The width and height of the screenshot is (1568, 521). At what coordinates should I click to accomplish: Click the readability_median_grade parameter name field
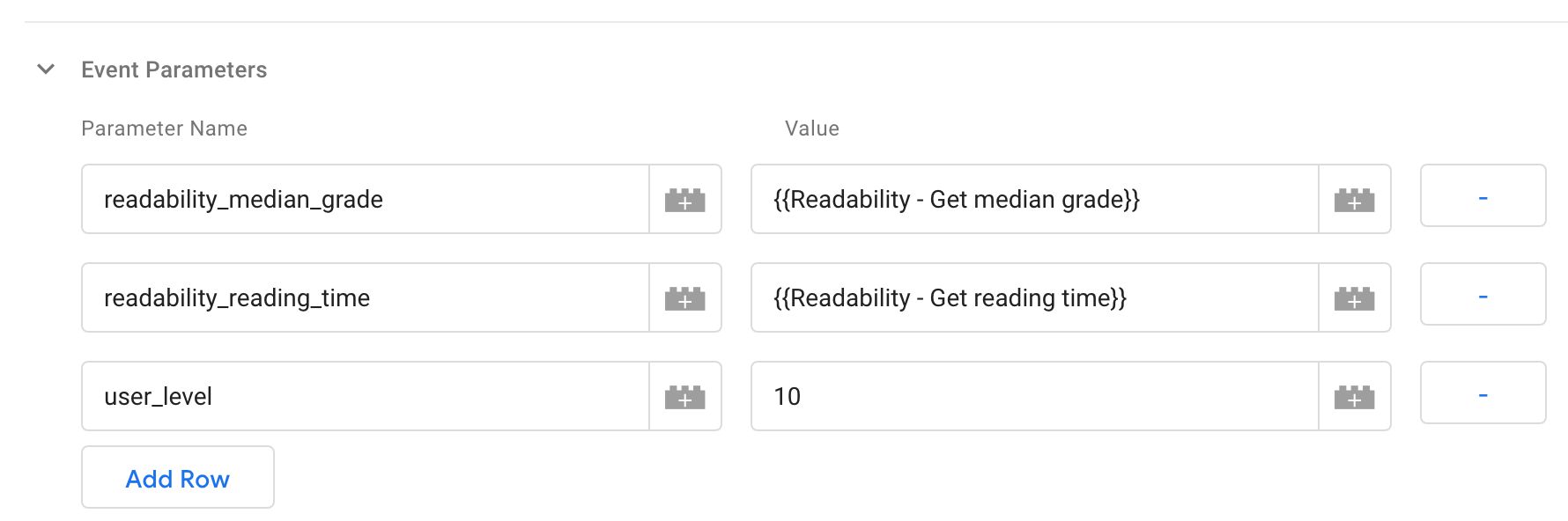(x=366, y=199)
